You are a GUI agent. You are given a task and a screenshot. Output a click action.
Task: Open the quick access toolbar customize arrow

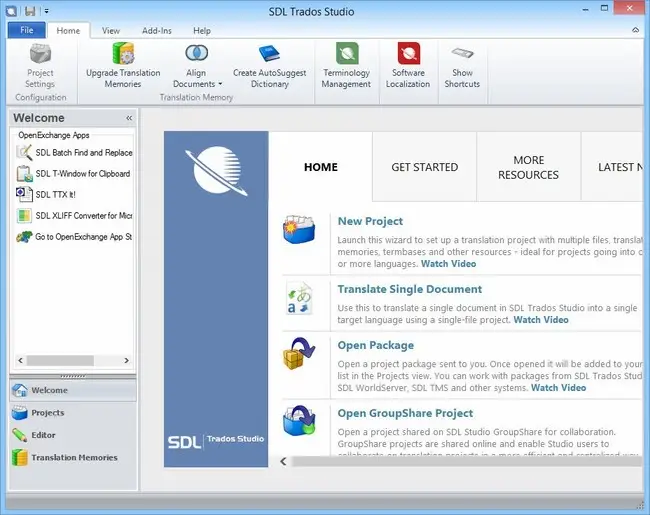[46, 11]
